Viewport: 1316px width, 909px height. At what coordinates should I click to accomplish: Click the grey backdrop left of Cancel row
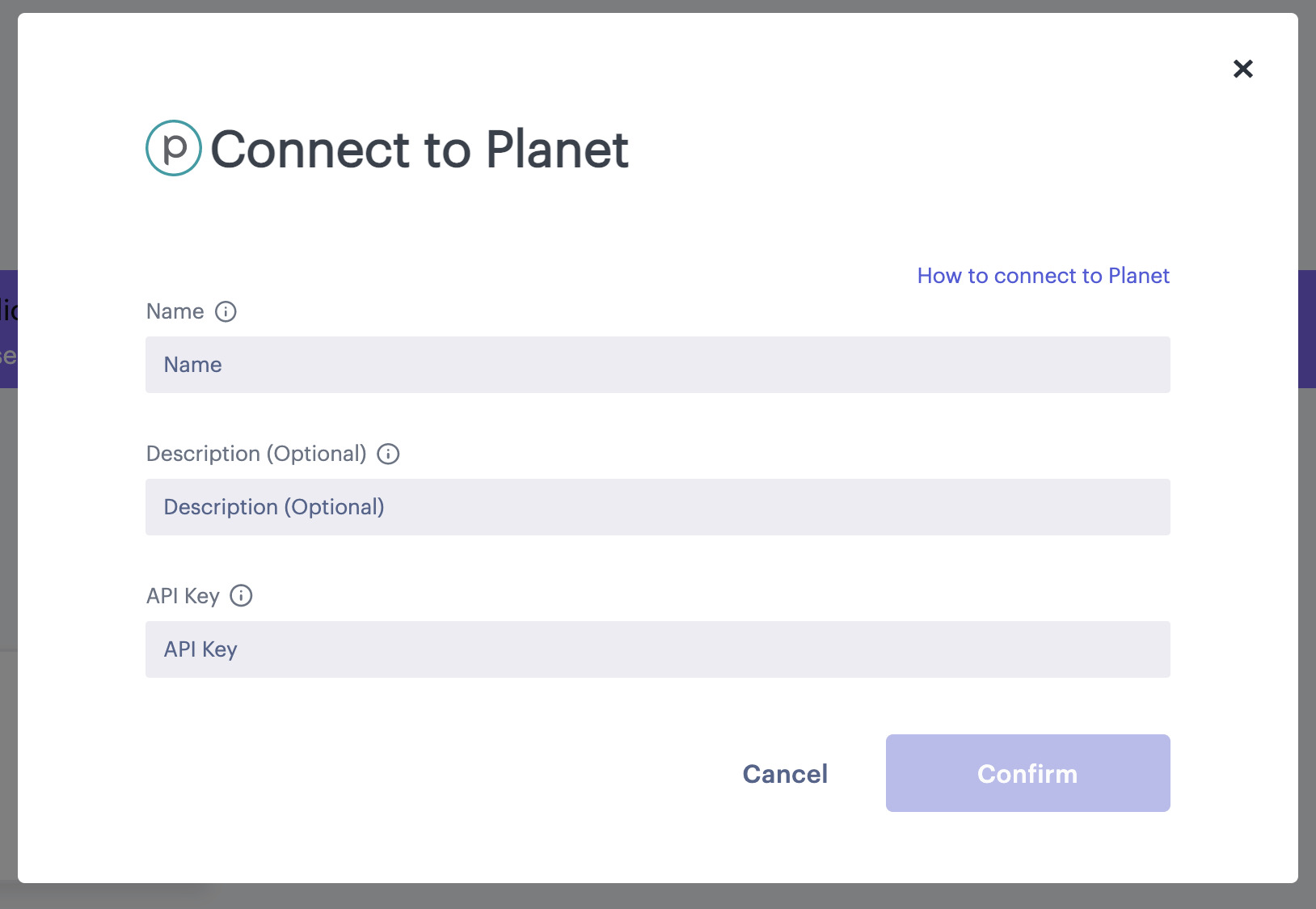(8, 773)
